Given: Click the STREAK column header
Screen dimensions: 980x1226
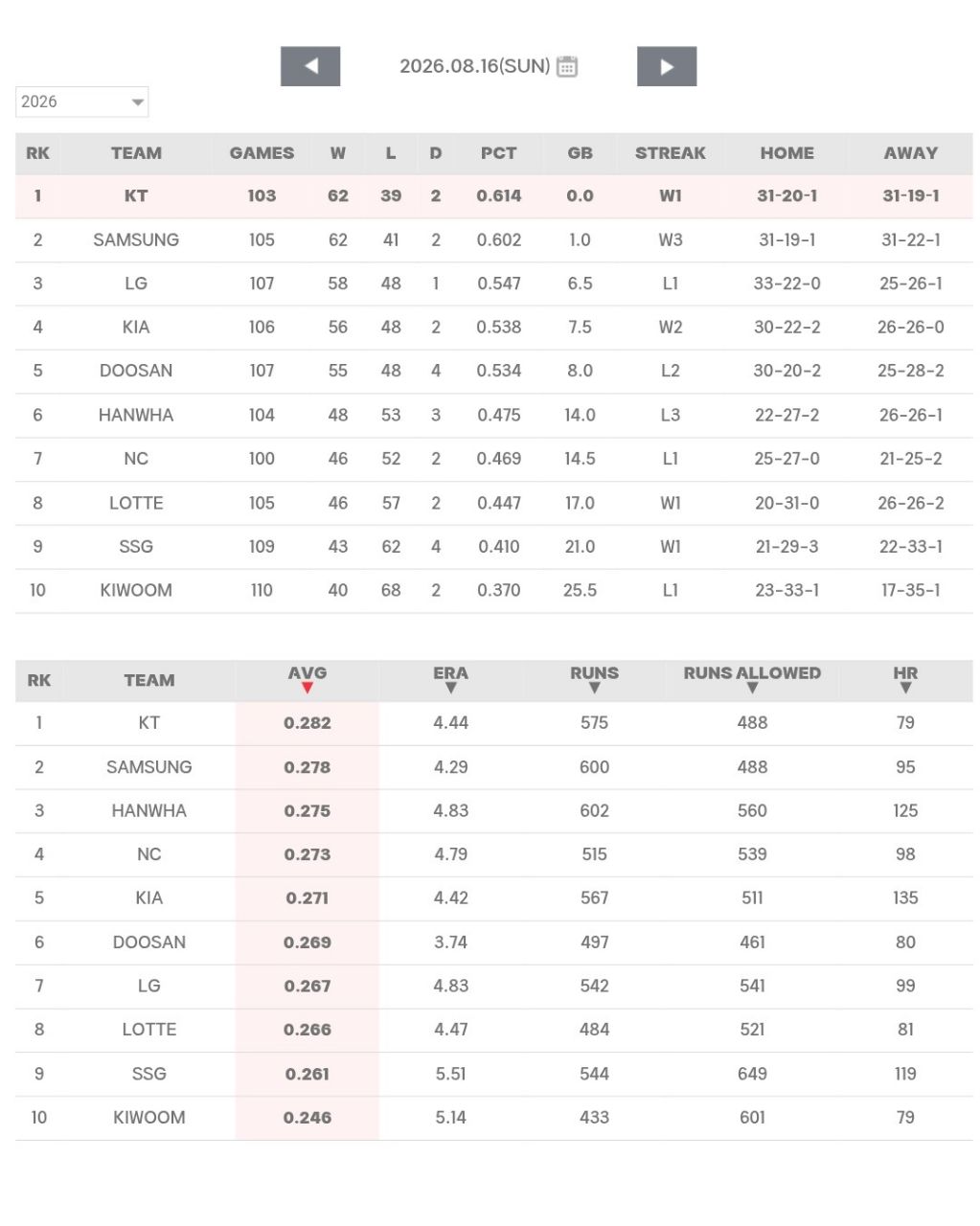Looking at the screenshot, I should pos(671,153).
